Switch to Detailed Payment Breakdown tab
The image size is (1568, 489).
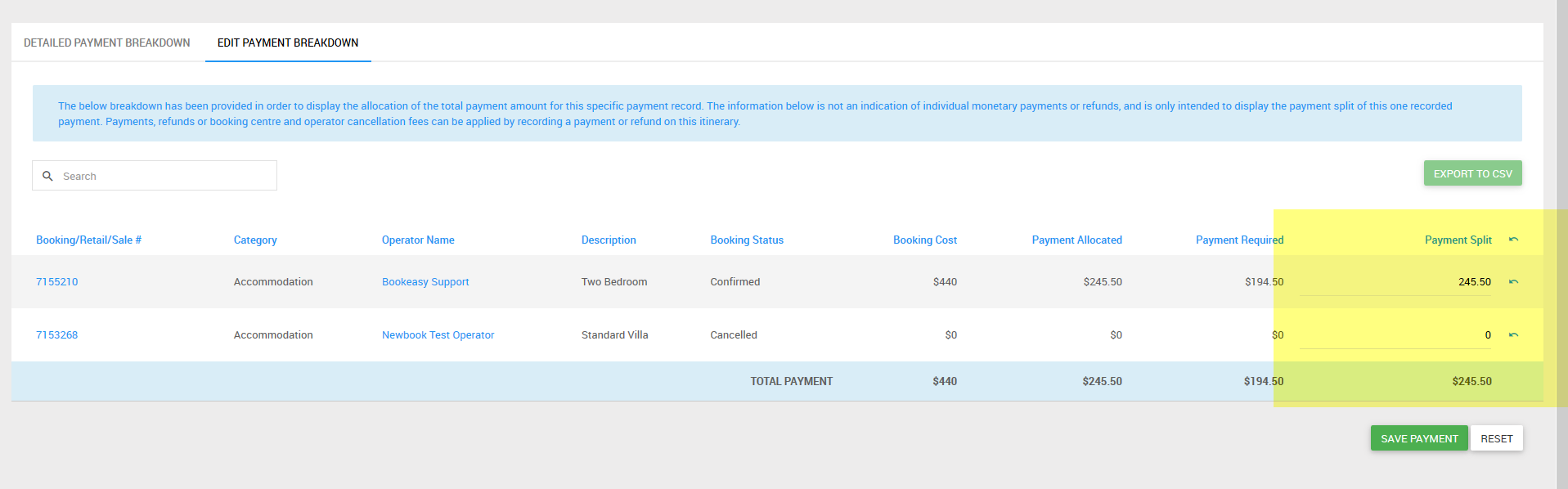tap(107, 43)
